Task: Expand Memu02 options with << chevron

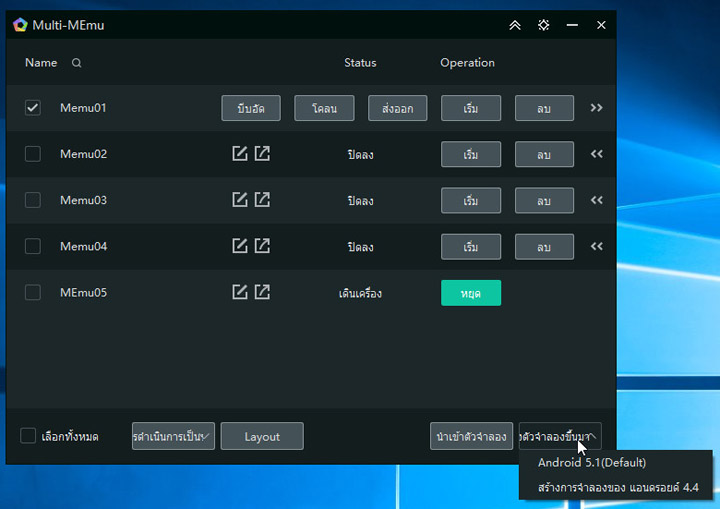Action: point(596,154)
